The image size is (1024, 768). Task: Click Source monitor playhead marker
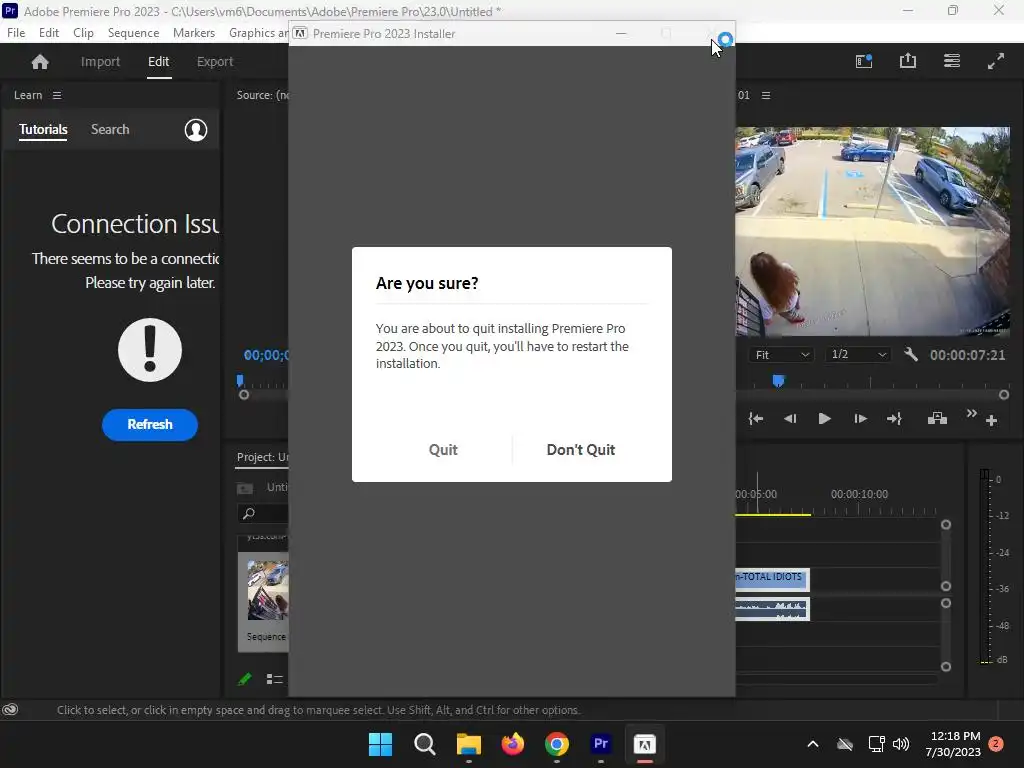coord(240,380)
